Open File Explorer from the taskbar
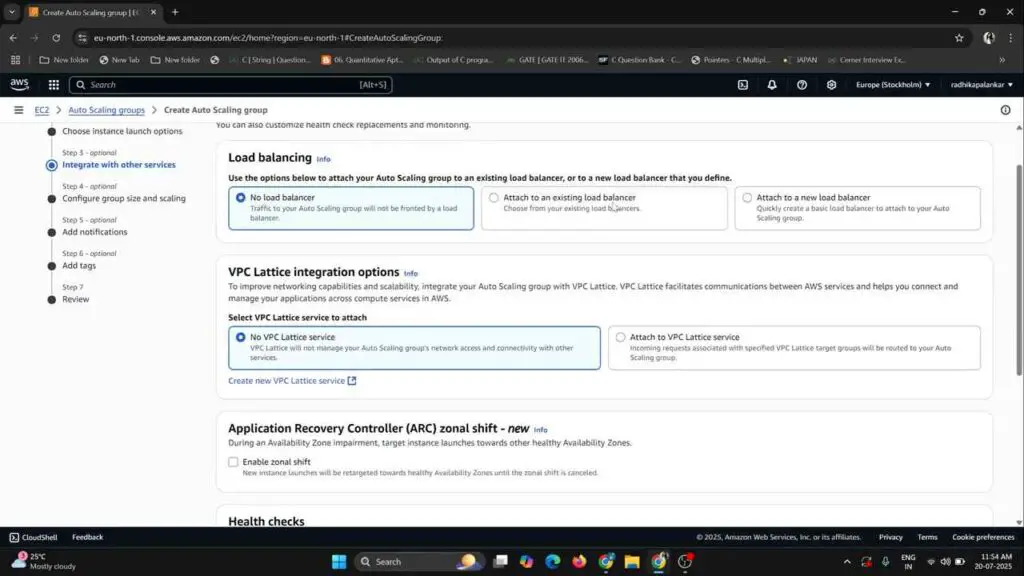Viewport: 1024px width, 576px height. pyautogui.click(x=632, y=562)
